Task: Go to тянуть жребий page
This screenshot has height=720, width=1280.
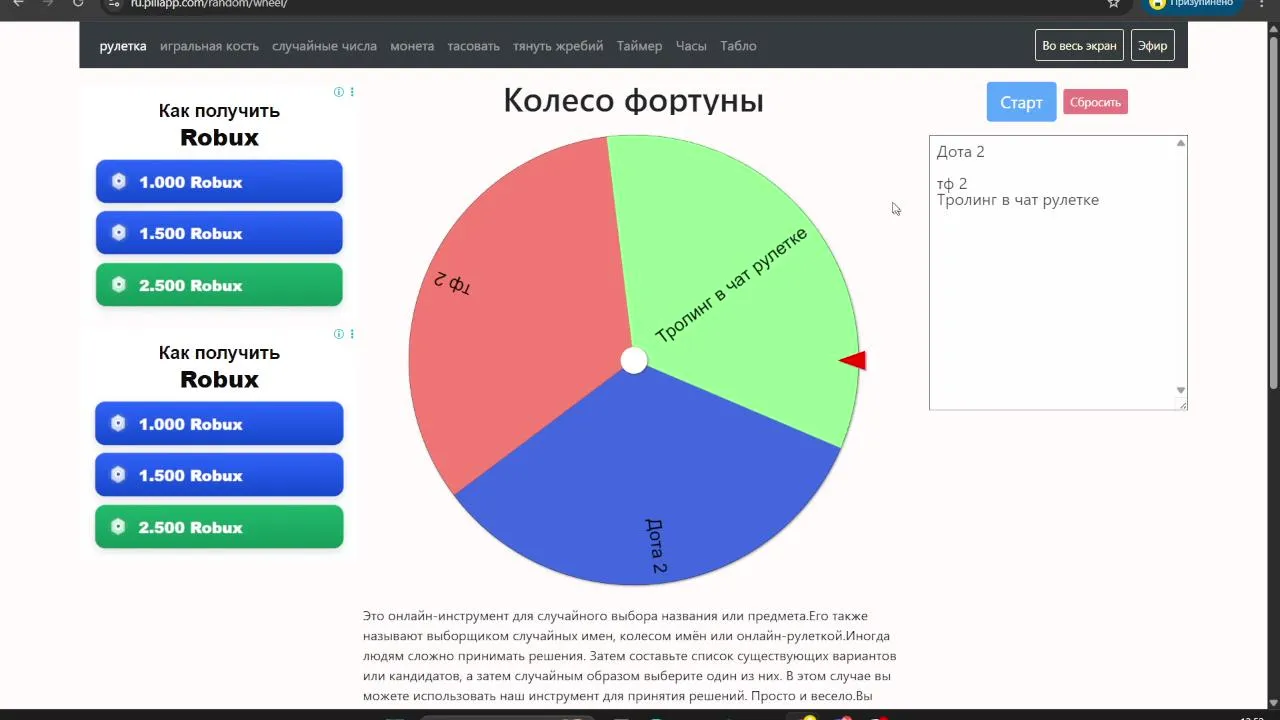Action: 558,46
